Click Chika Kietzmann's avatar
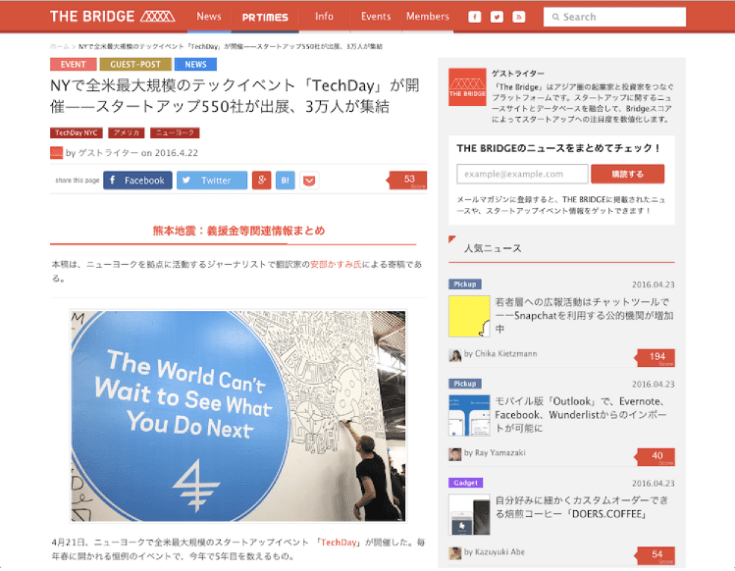The image size is (735, 571). 455,355
